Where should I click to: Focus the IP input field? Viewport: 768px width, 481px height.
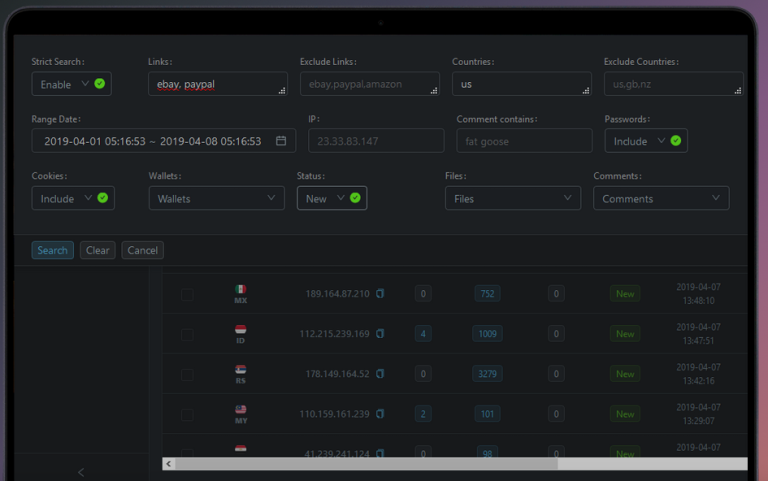[376, 141]
